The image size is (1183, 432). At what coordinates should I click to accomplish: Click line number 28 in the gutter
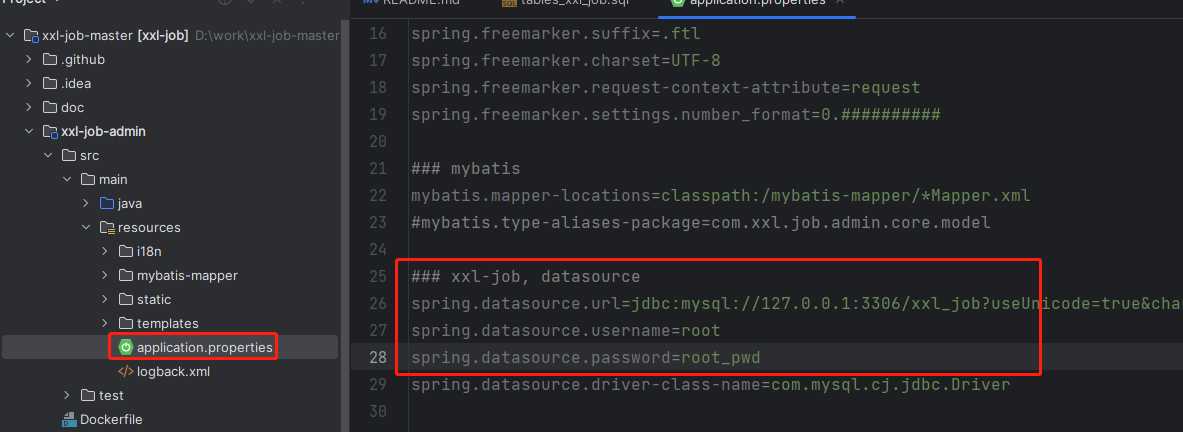377,357
